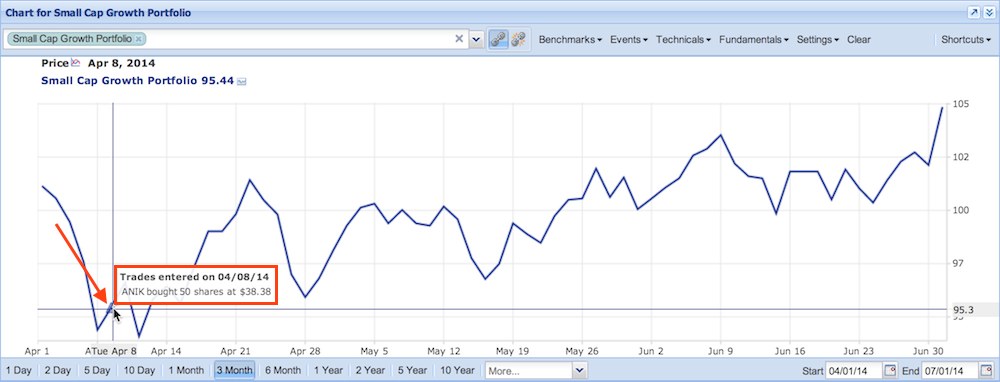1000x382 pixels.
Task: Select the 3 Month range
Action: (x=234, y=370)
